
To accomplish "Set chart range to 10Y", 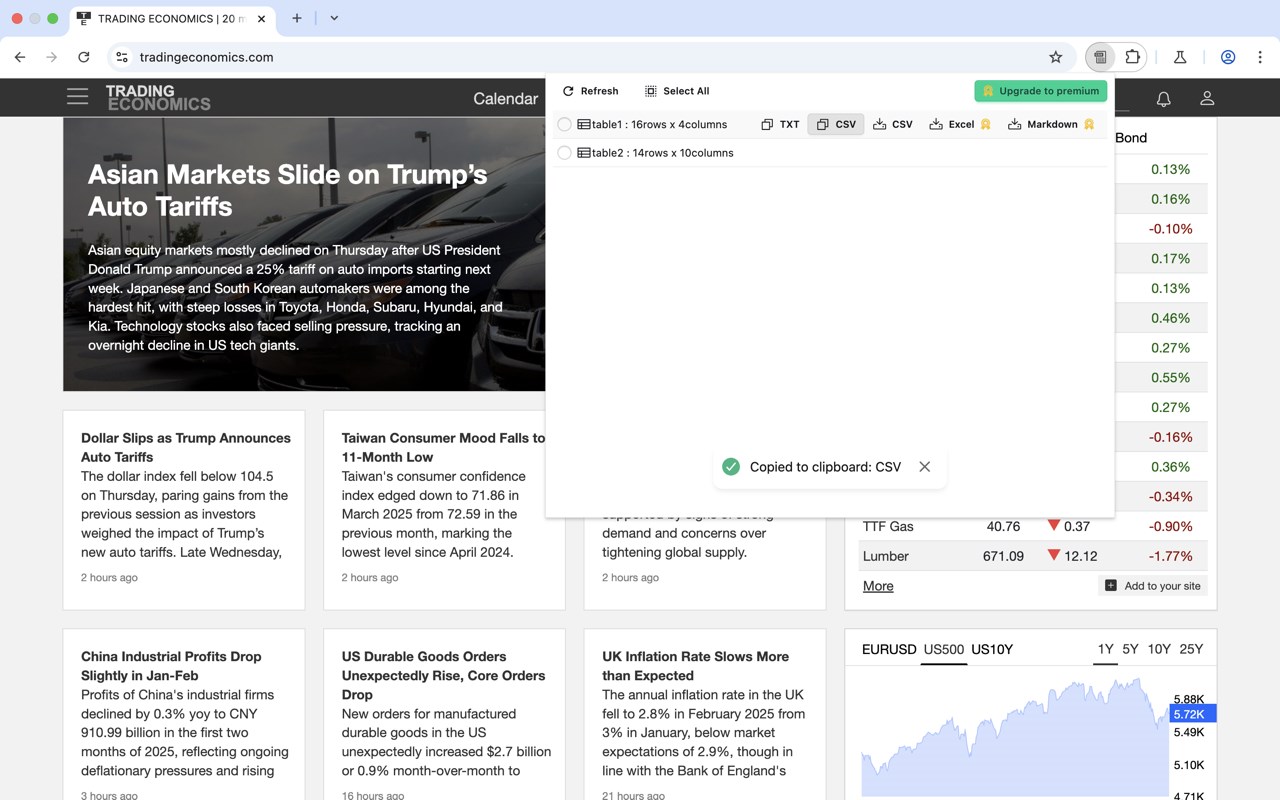I will click(x=1159, y=649).
